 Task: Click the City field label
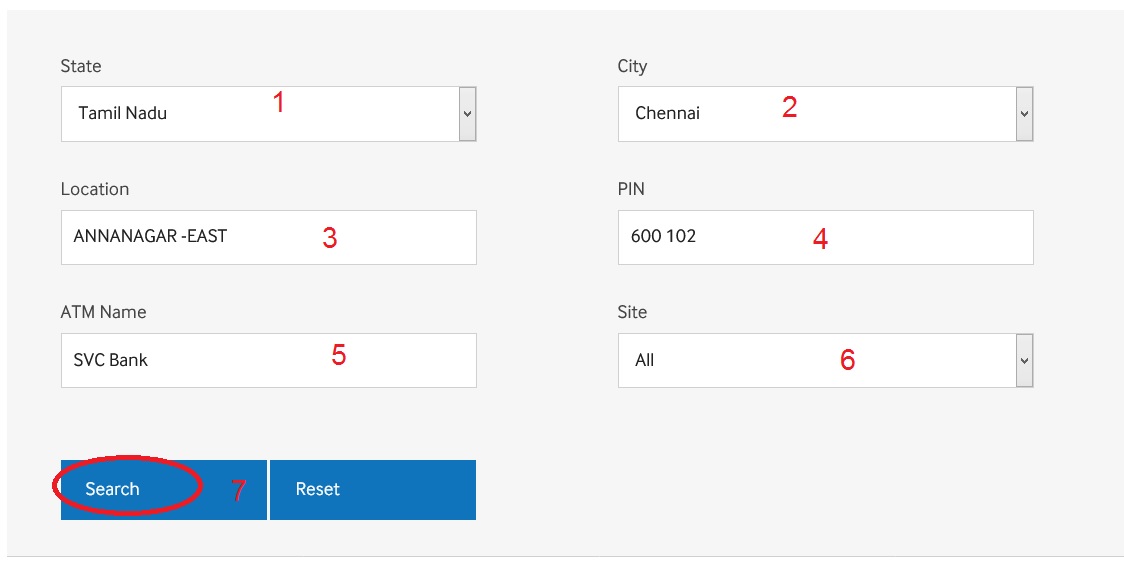[x=632, y=66]
